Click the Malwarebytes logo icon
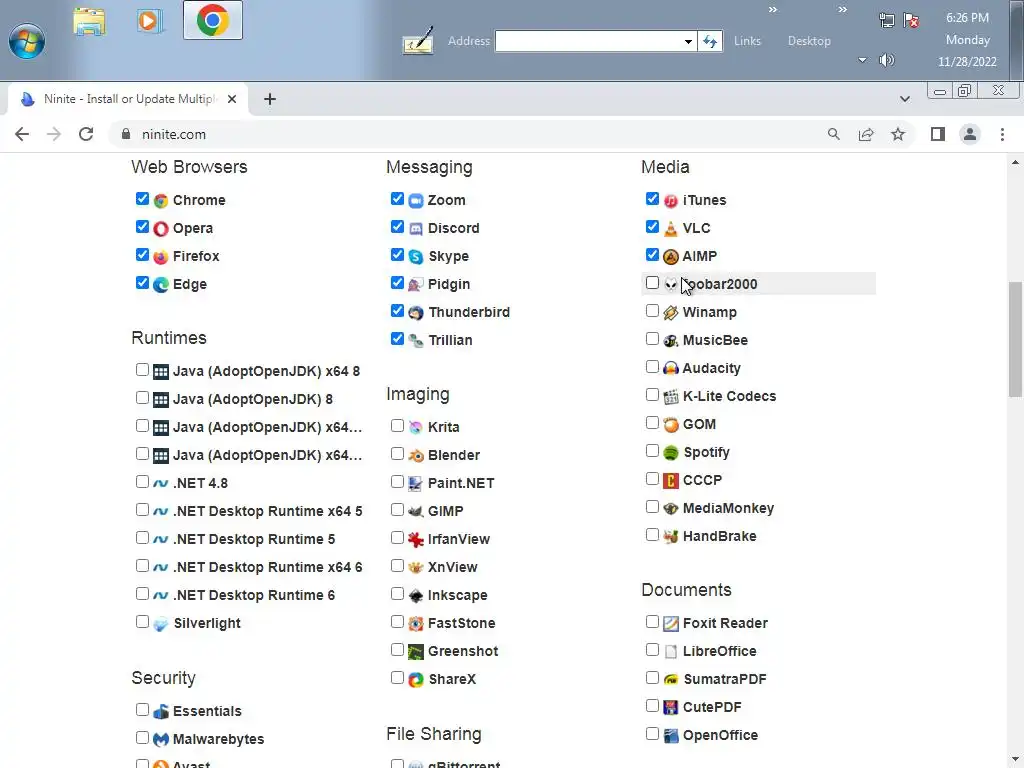 coord(161,739)
